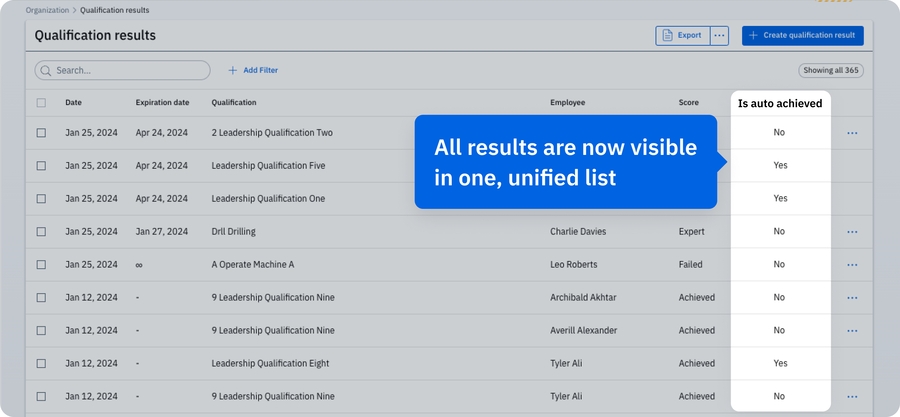This screenshot has width=900, height=417.
Task: Open the more options menu beside Export
Action: click(719, 36)
